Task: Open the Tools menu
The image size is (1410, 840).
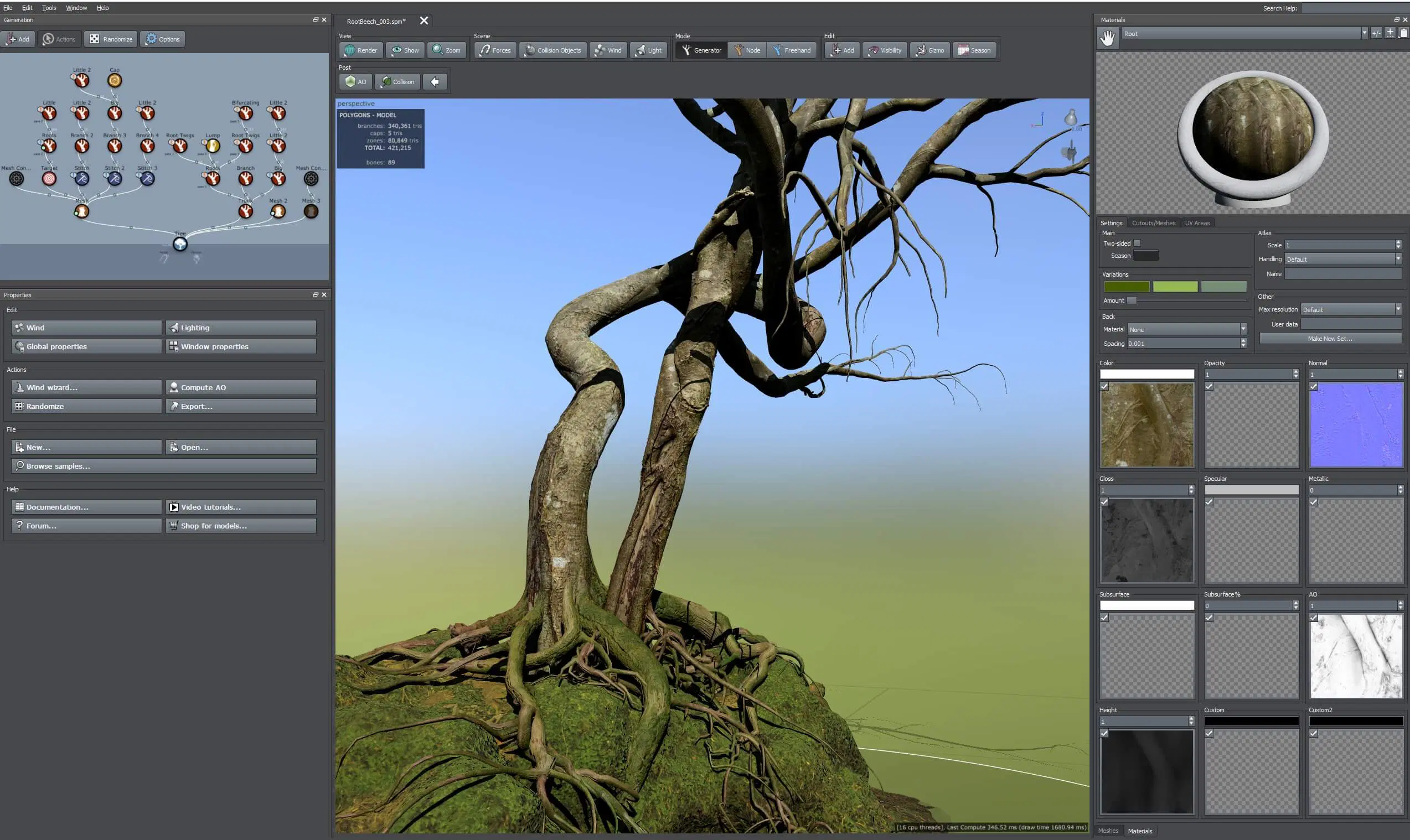Action: click(49, 7)
